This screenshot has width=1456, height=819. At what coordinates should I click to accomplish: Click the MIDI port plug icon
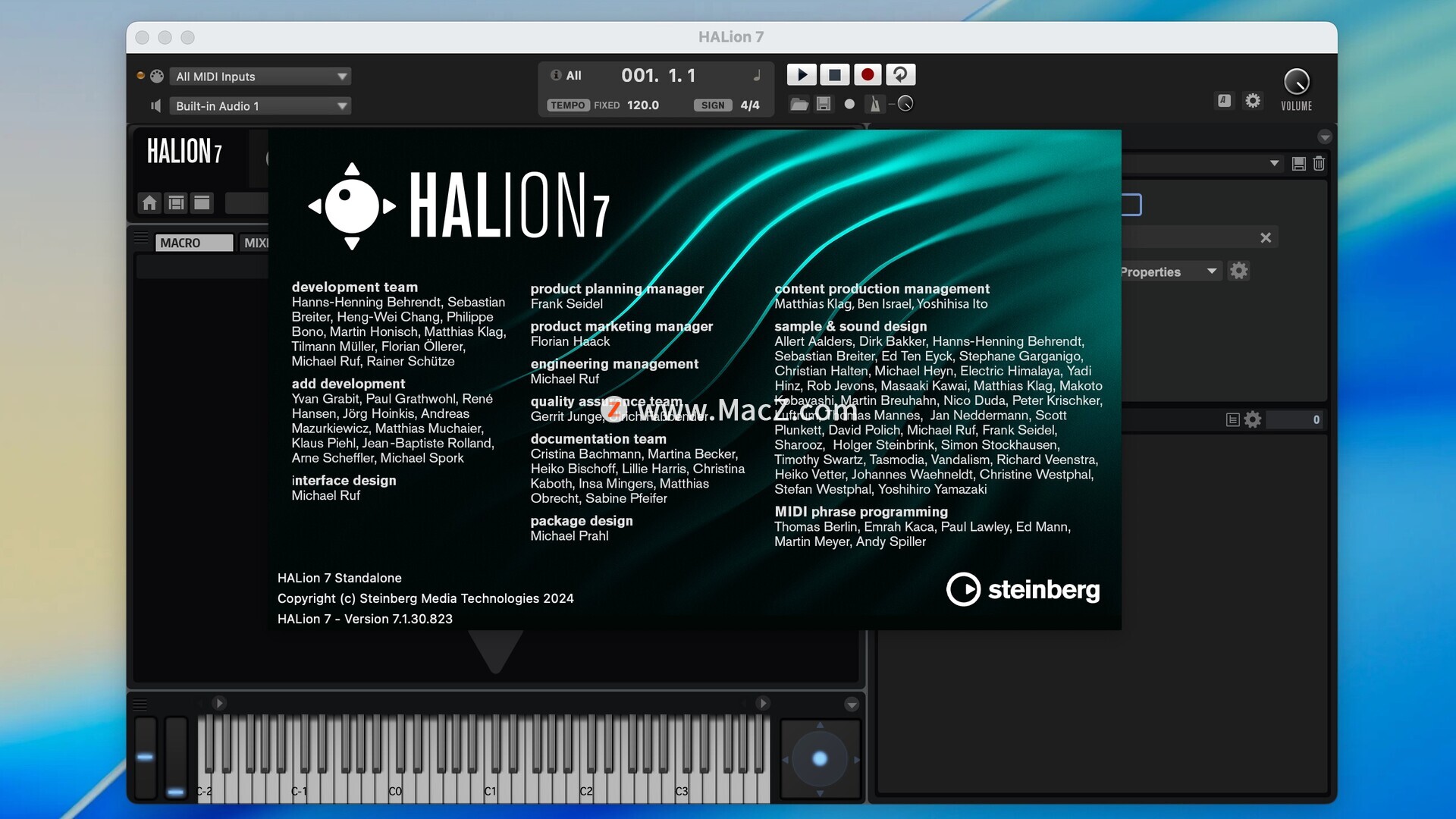(x=157, y=76)
